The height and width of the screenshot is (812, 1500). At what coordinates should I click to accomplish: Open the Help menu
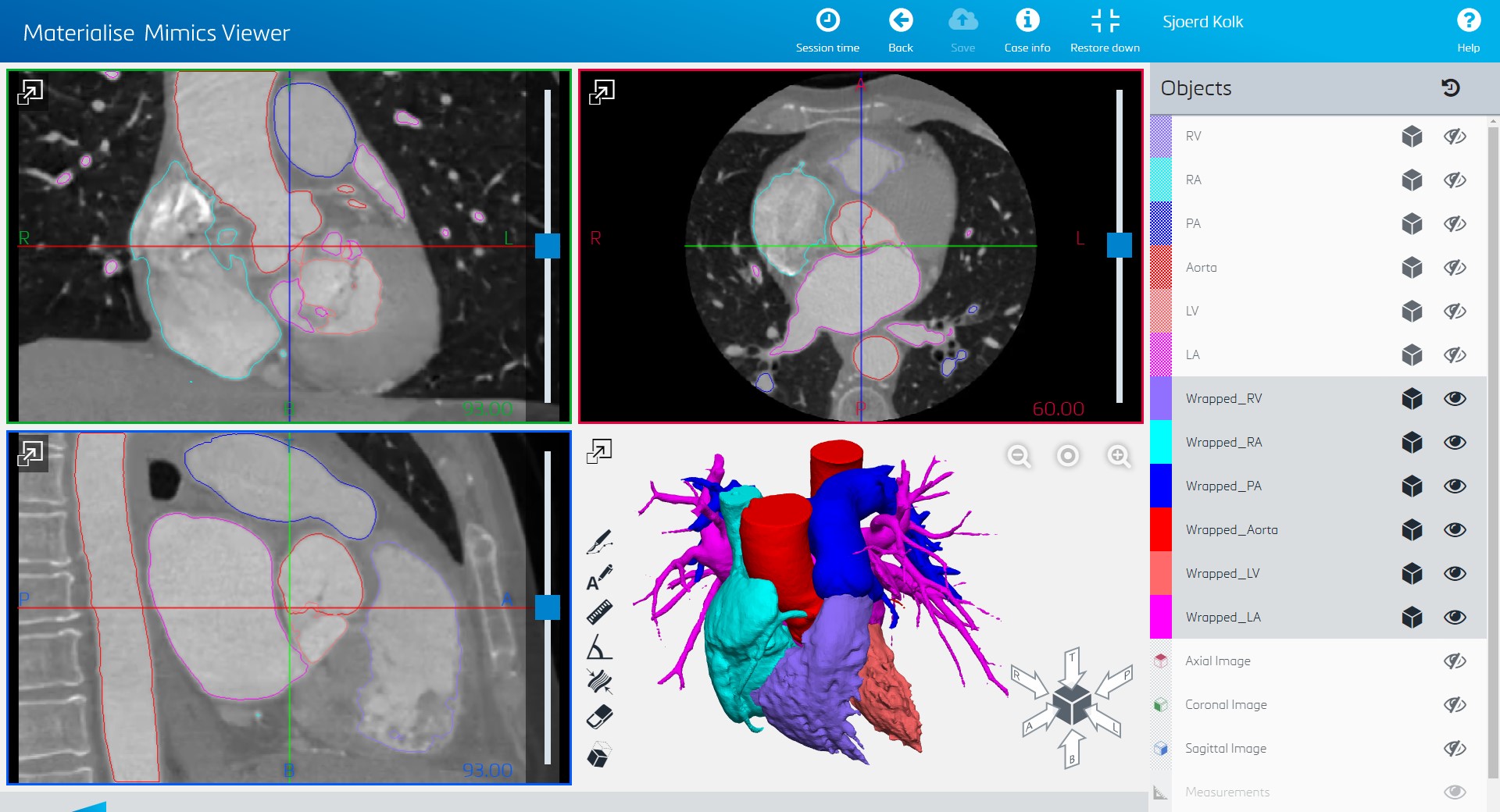point(1469,20)
